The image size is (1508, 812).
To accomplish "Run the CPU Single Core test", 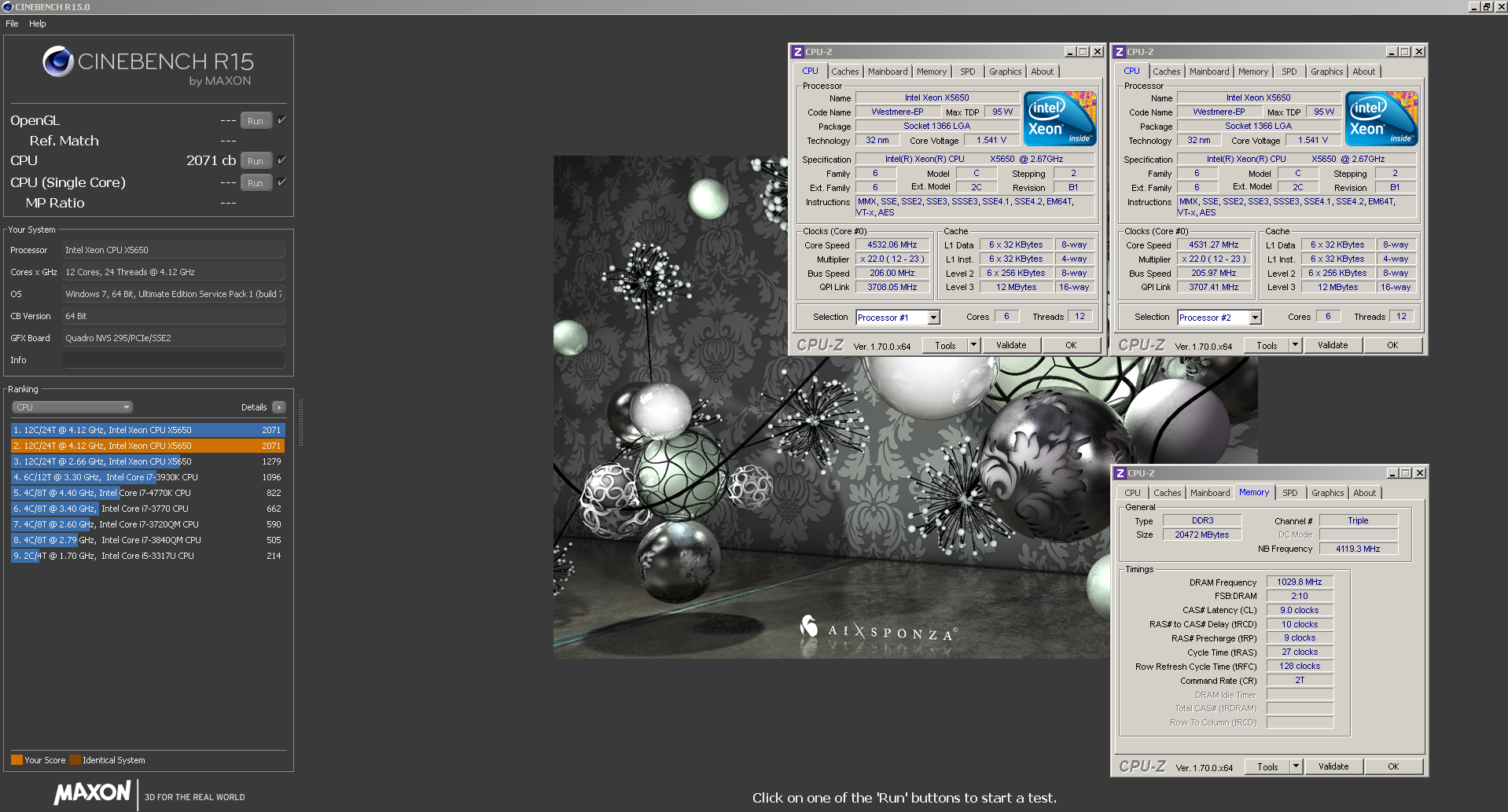I will click(256, 183).
